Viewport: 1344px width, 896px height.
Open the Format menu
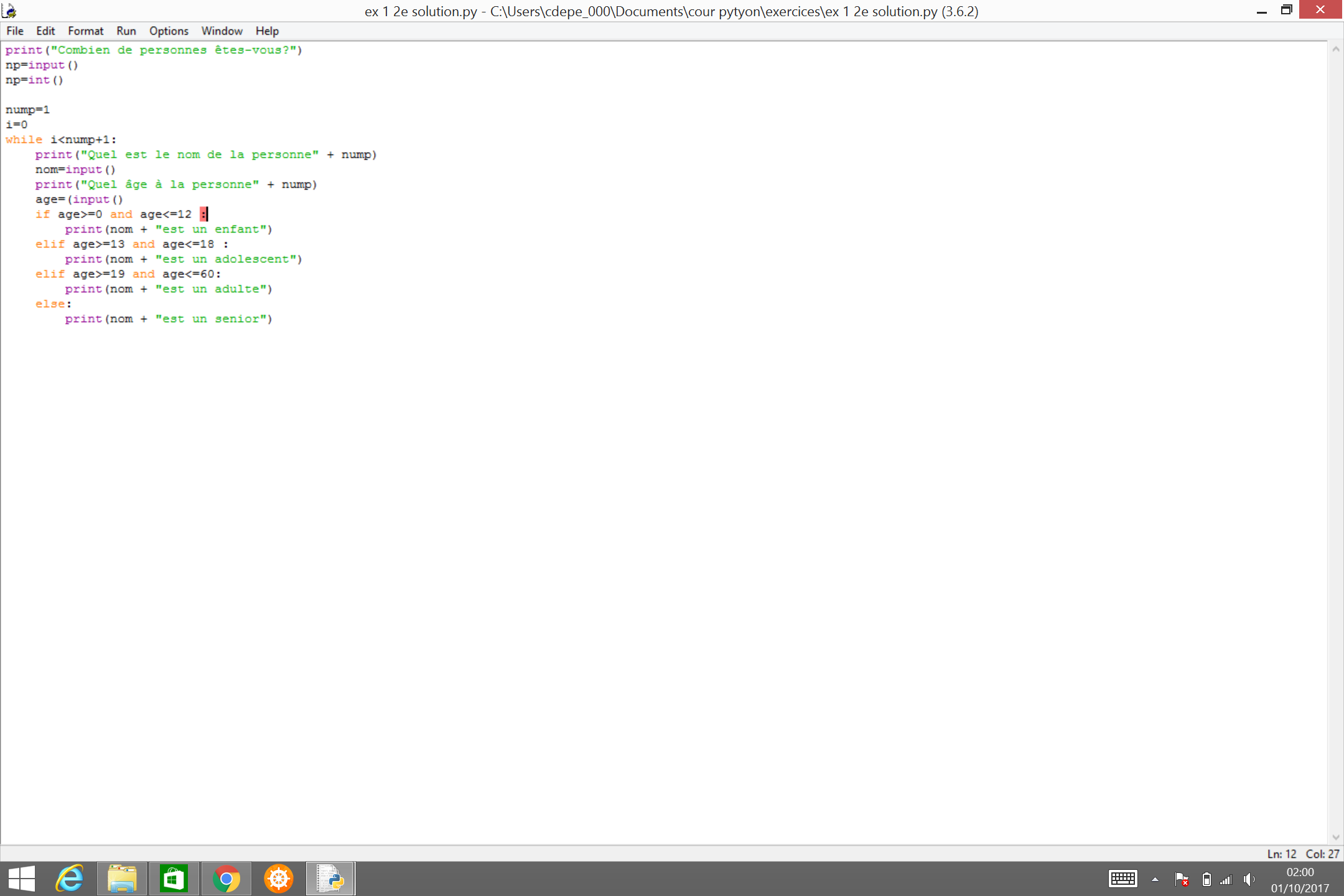click(85, 30)
